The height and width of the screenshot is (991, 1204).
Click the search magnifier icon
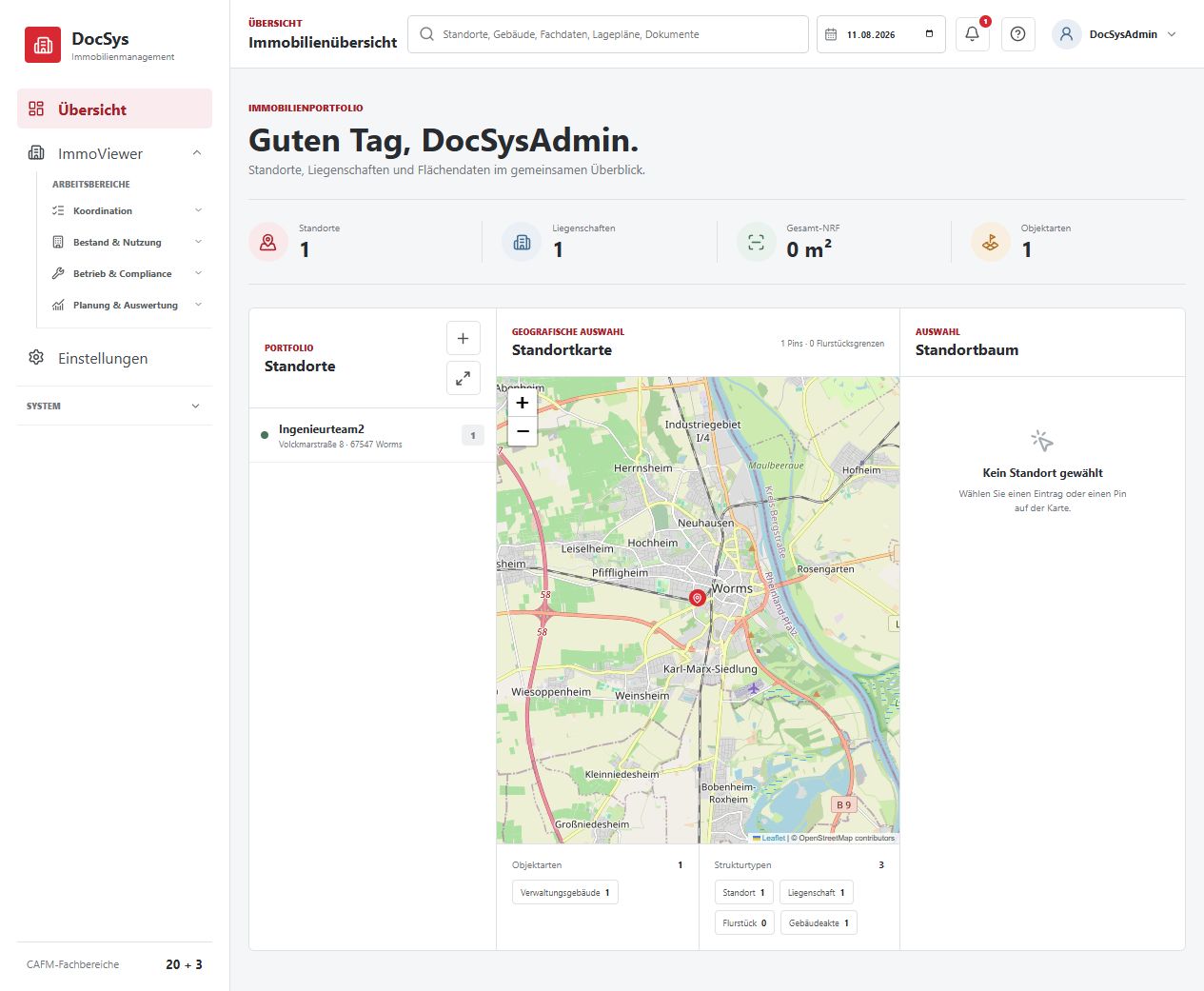click(x=426, y=34)
